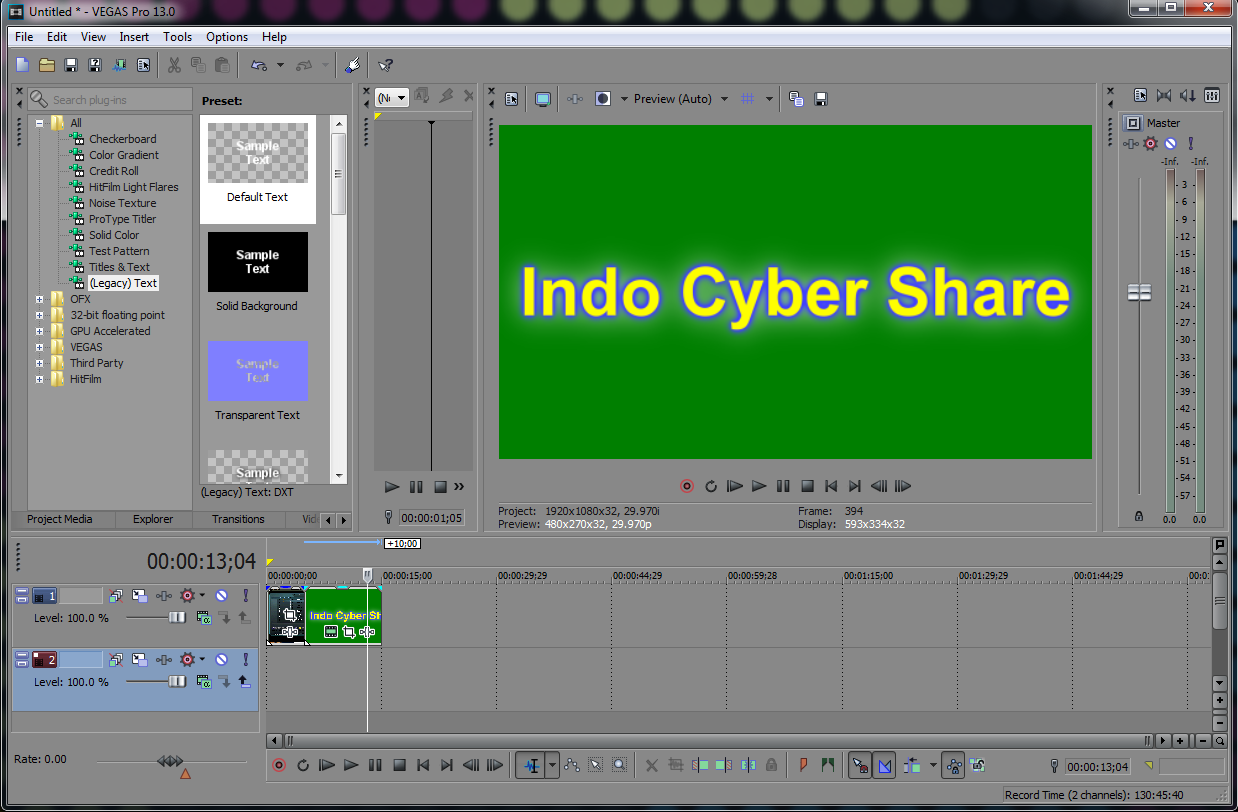This screenshot has width=1238, height=812.
Task: Expand the 32-bit floating point folder
Action: 40,315
